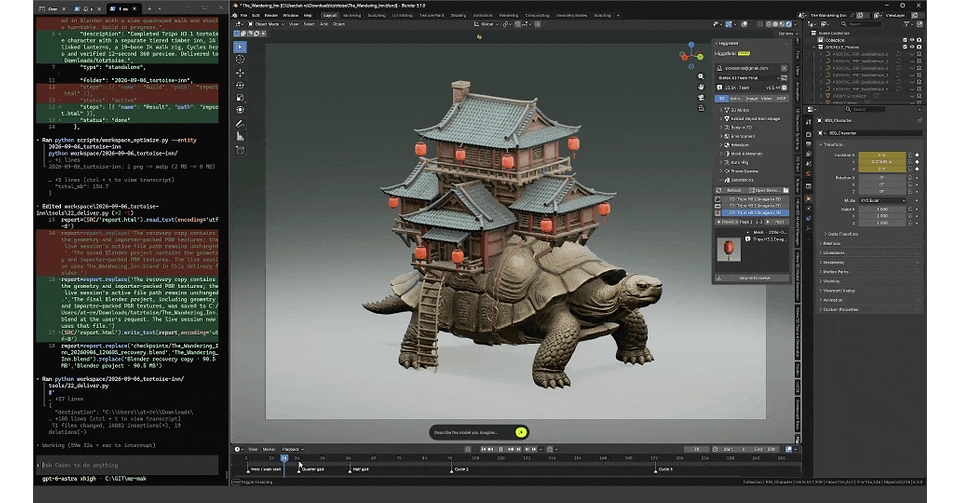Screen dimensions: 960x503
Task: Click the Refresh button in Higgsfield panel
Action: coord(732,190)
